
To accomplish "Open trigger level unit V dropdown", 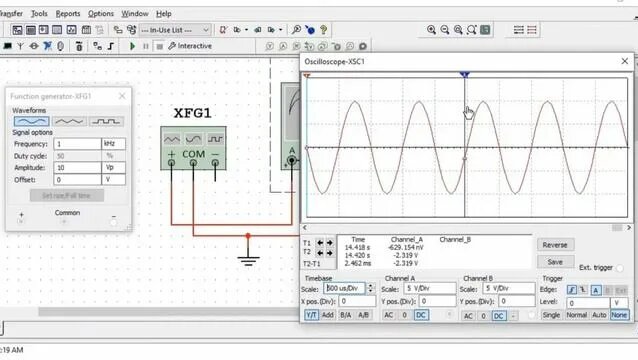I will 619,303.
